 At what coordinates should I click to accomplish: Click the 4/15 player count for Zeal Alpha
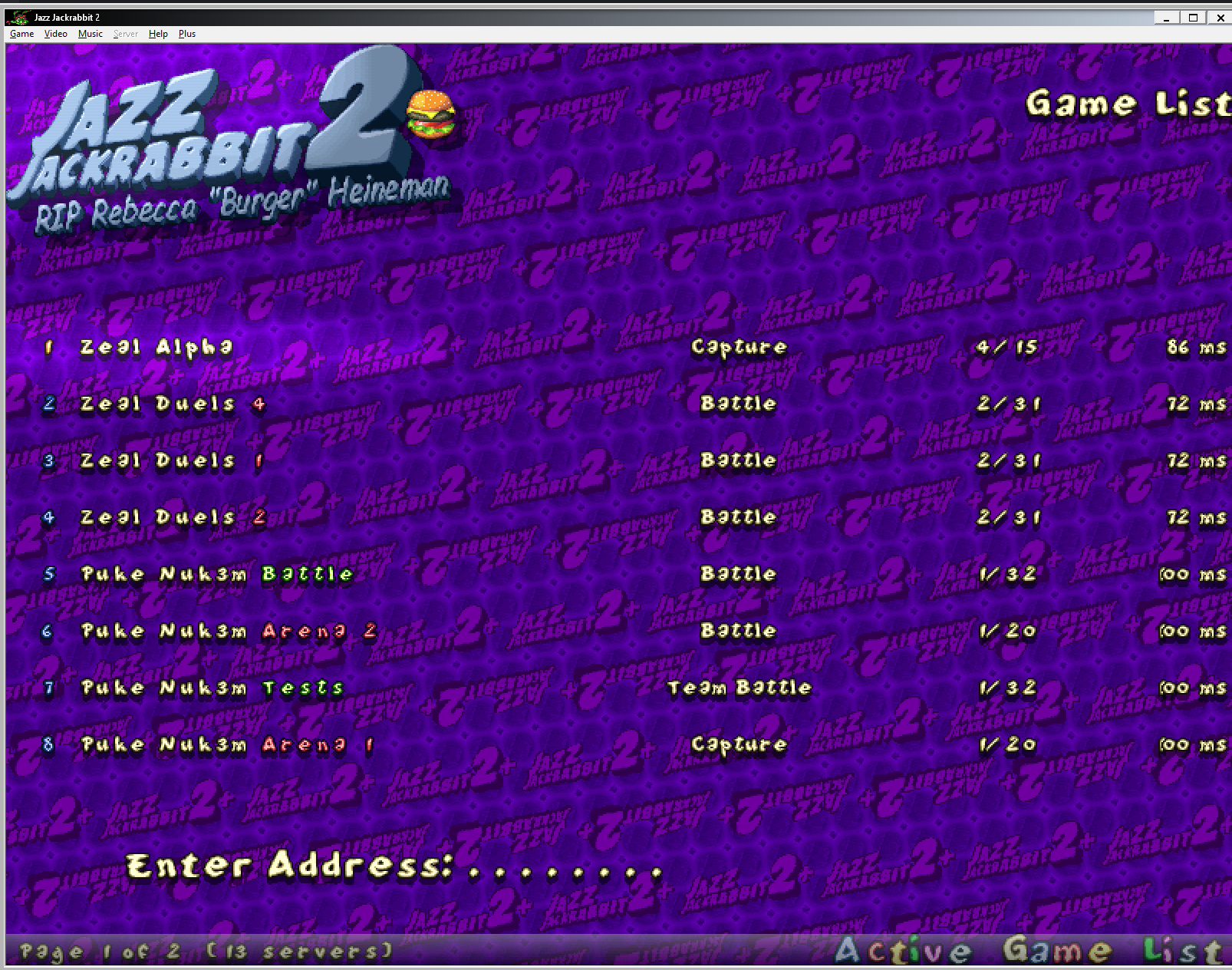(x=1007, y=347)
